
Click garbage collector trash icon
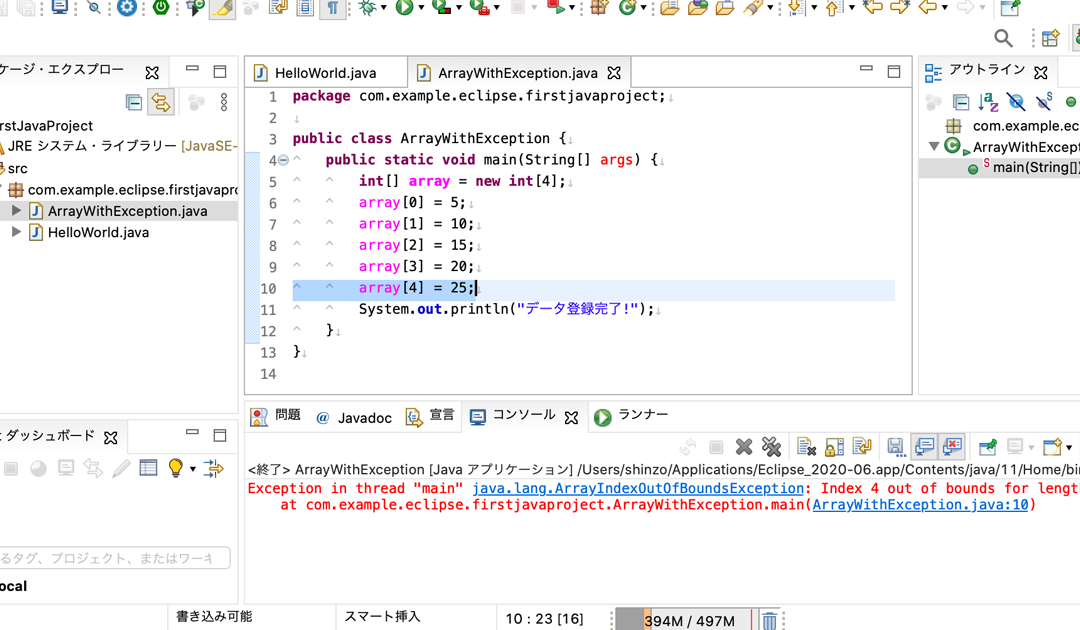769,621
